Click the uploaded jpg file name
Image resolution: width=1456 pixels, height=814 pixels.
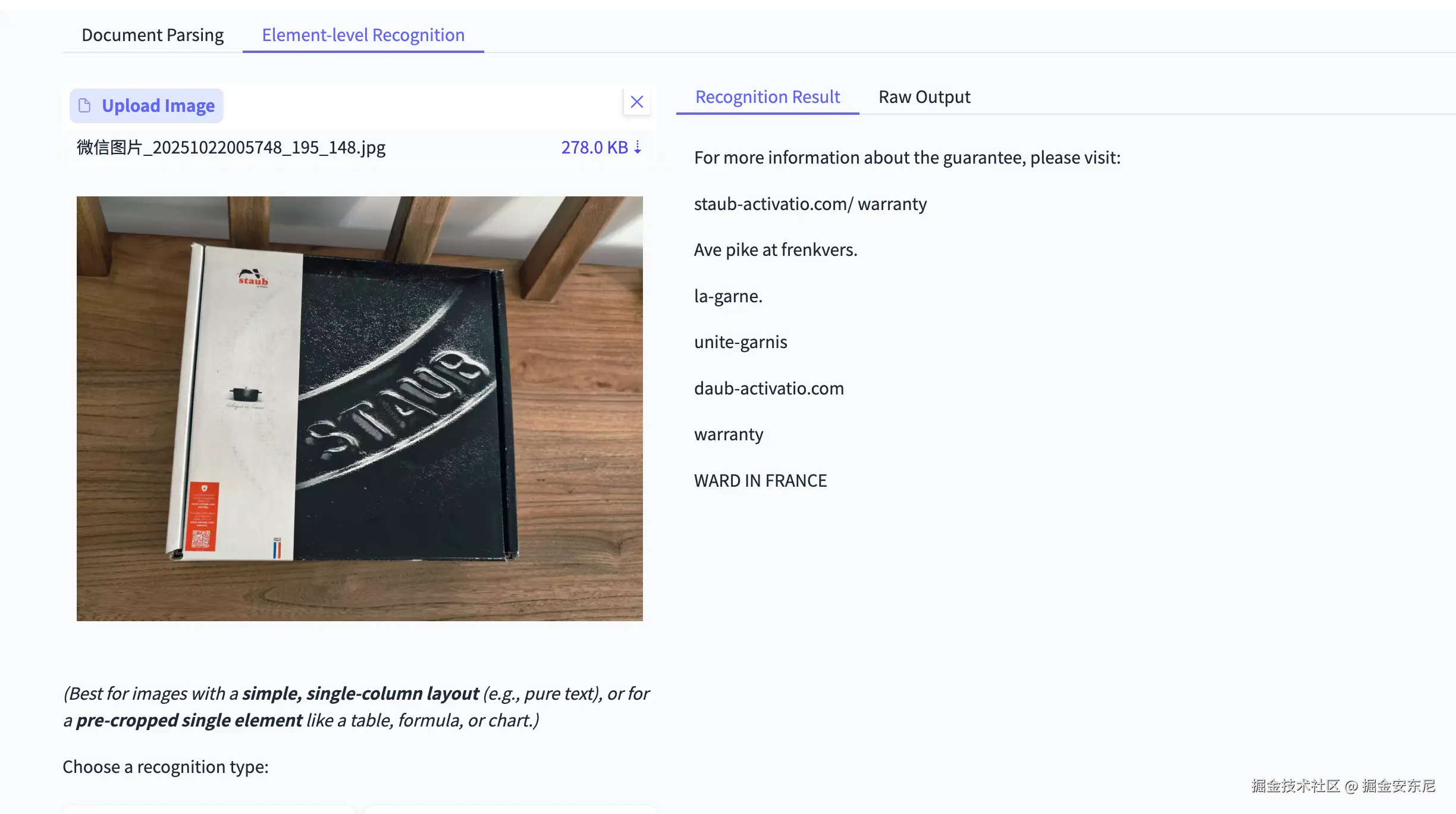click(x=231, y=147)
